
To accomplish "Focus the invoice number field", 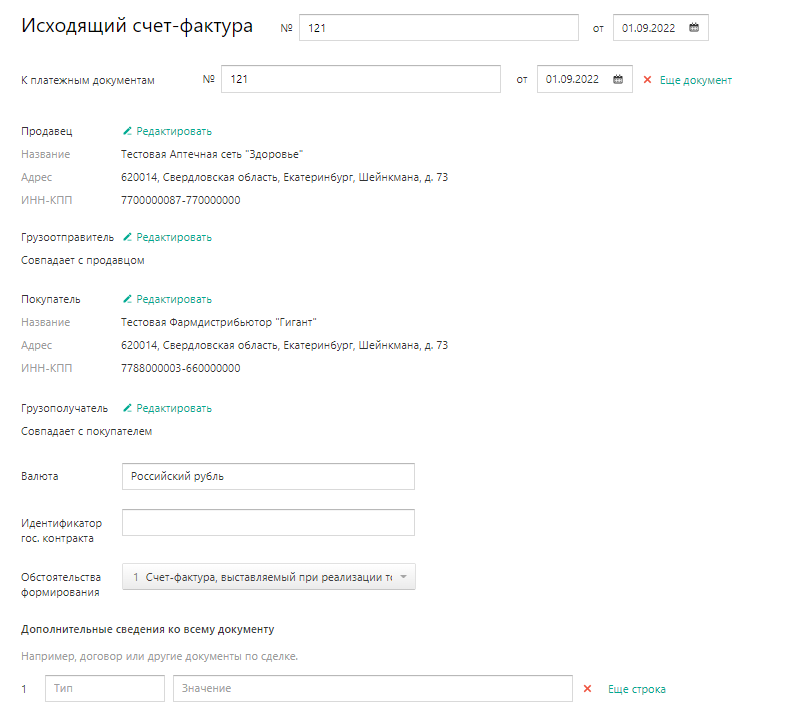I will [x=438, y=28].
